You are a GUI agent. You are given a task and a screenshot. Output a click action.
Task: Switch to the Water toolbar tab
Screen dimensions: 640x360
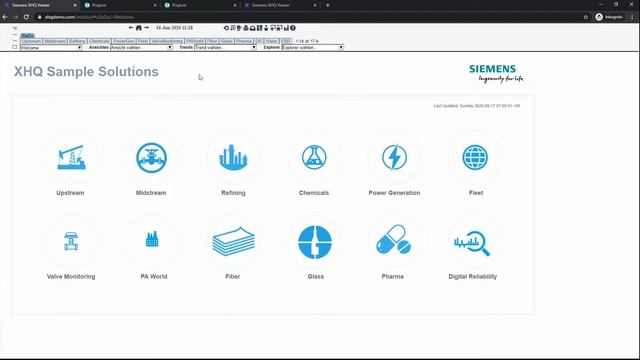pyautogui.click(x=271, y=41)
